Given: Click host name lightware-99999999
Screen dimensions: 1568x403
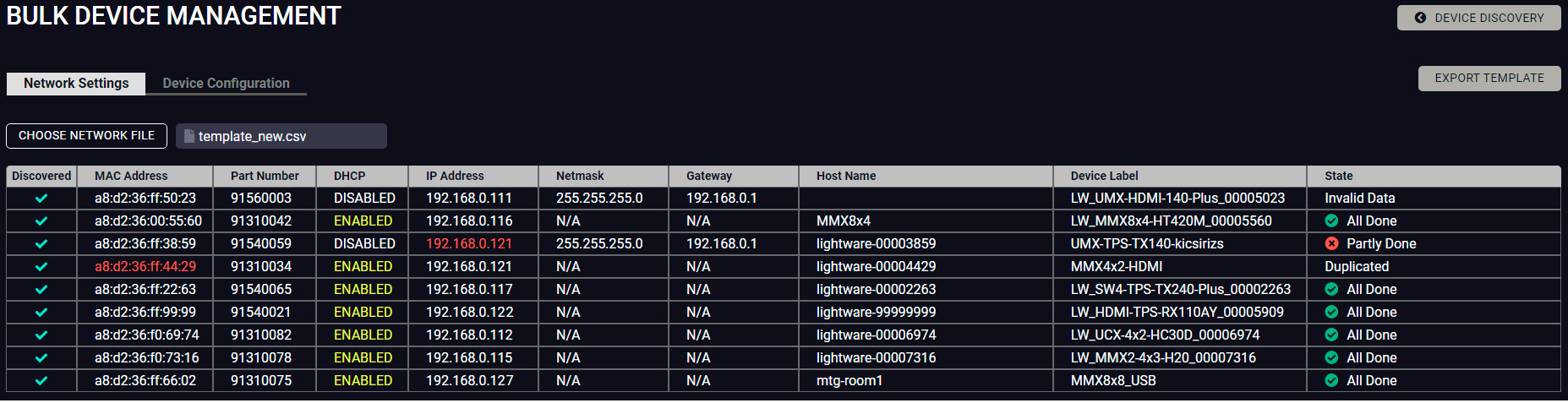Looking at the screenshot, I should 877,312.
